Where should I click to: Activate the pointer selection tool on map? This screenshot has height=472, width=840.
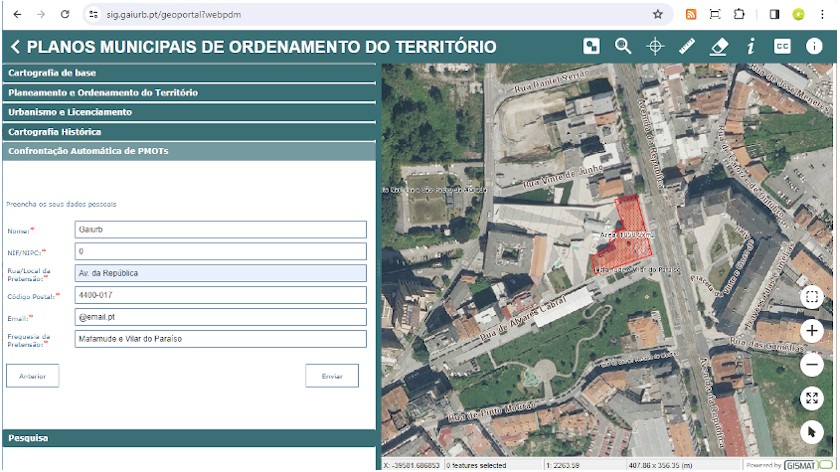point(812,432)
